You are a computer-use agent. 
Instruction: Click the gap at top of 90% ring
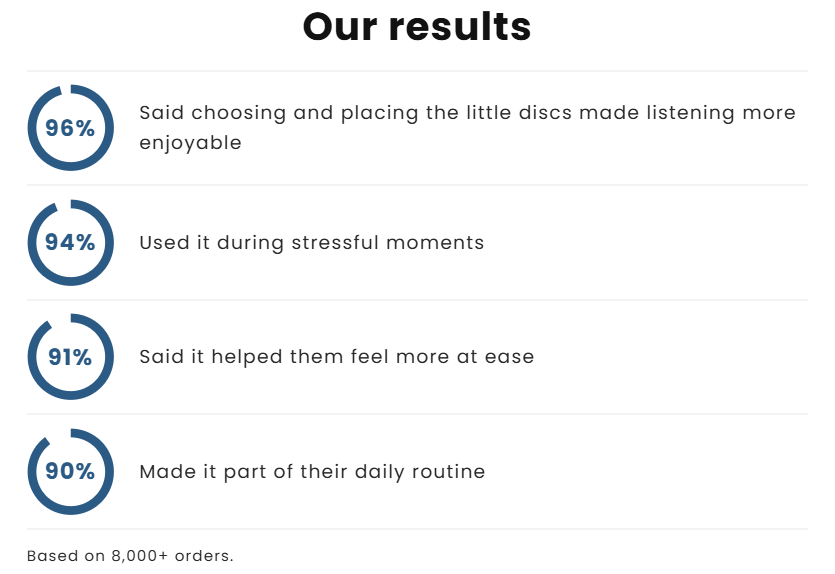coord(58,436)
